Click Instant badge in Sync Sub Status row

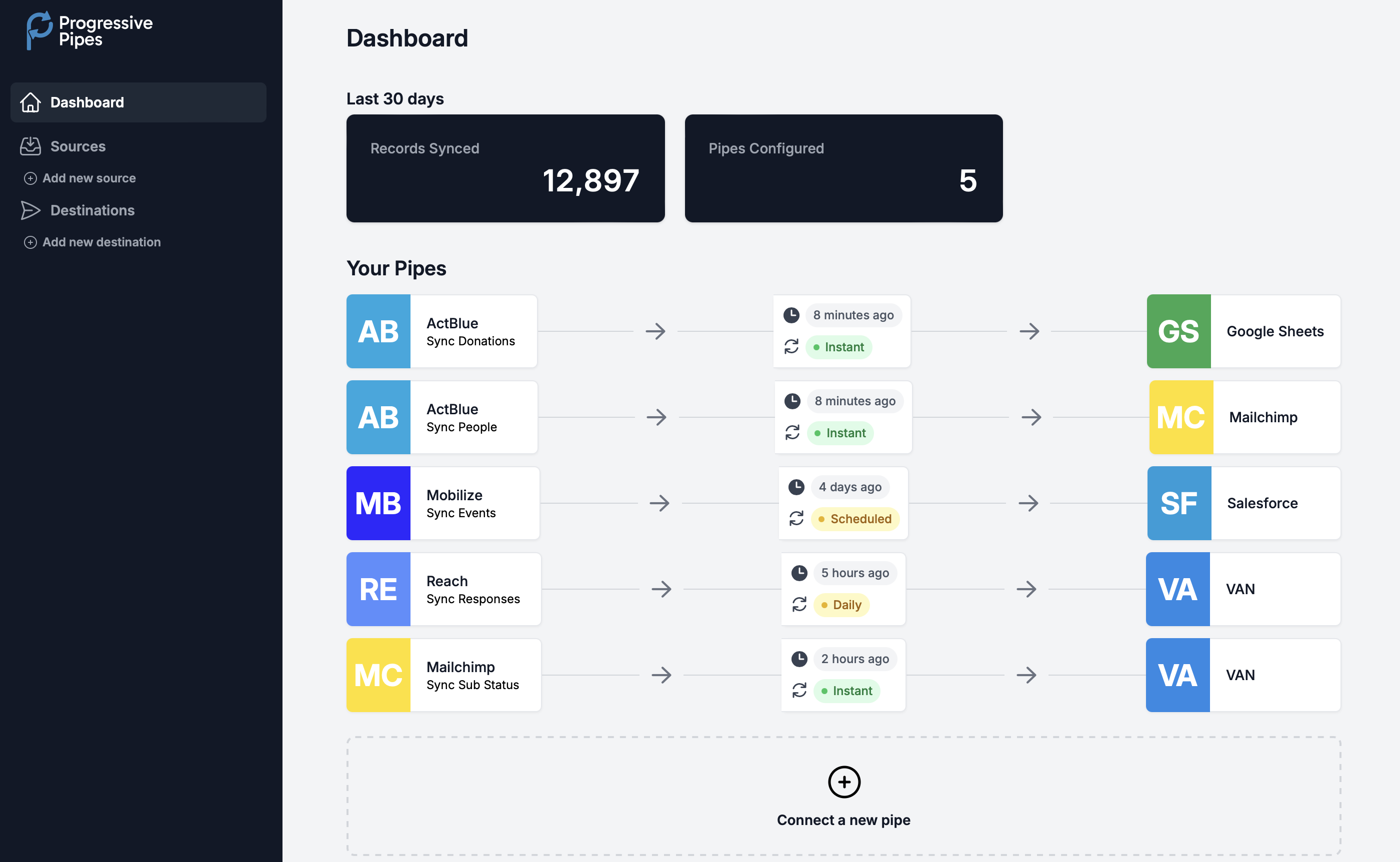click(847, 691)
